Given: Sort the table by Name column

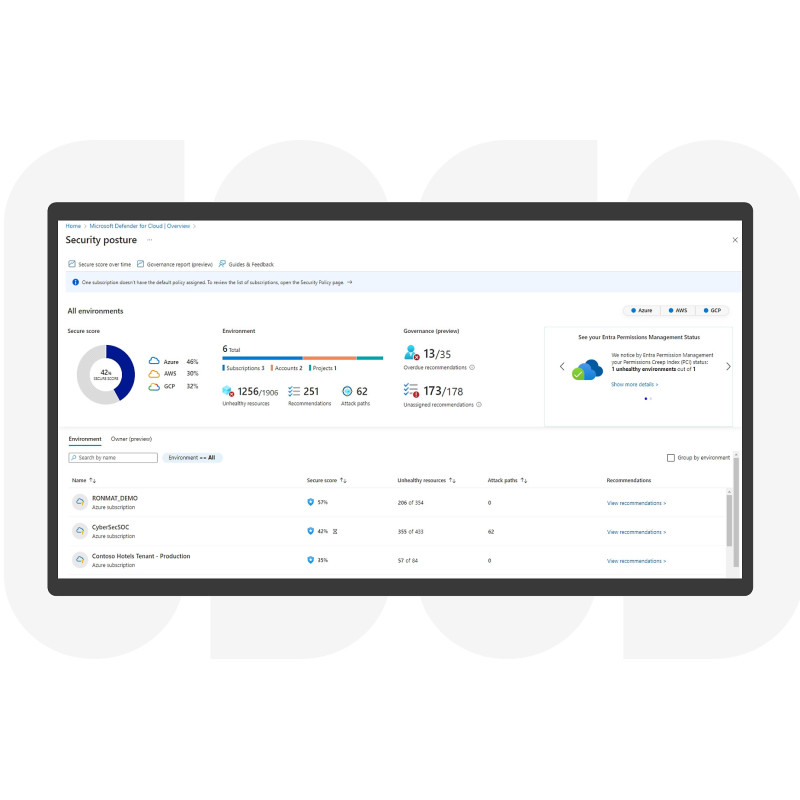Looking at the screenshot, I should (x=84, y=480).
